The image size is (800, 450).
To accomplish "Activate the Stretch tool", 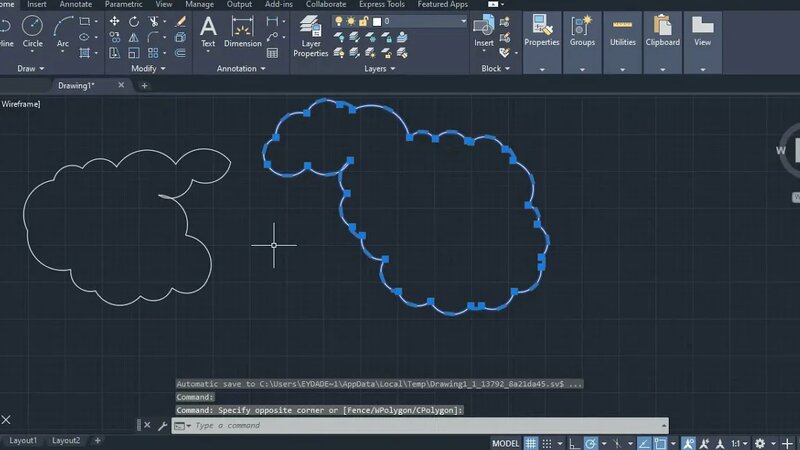I will 115,53.
